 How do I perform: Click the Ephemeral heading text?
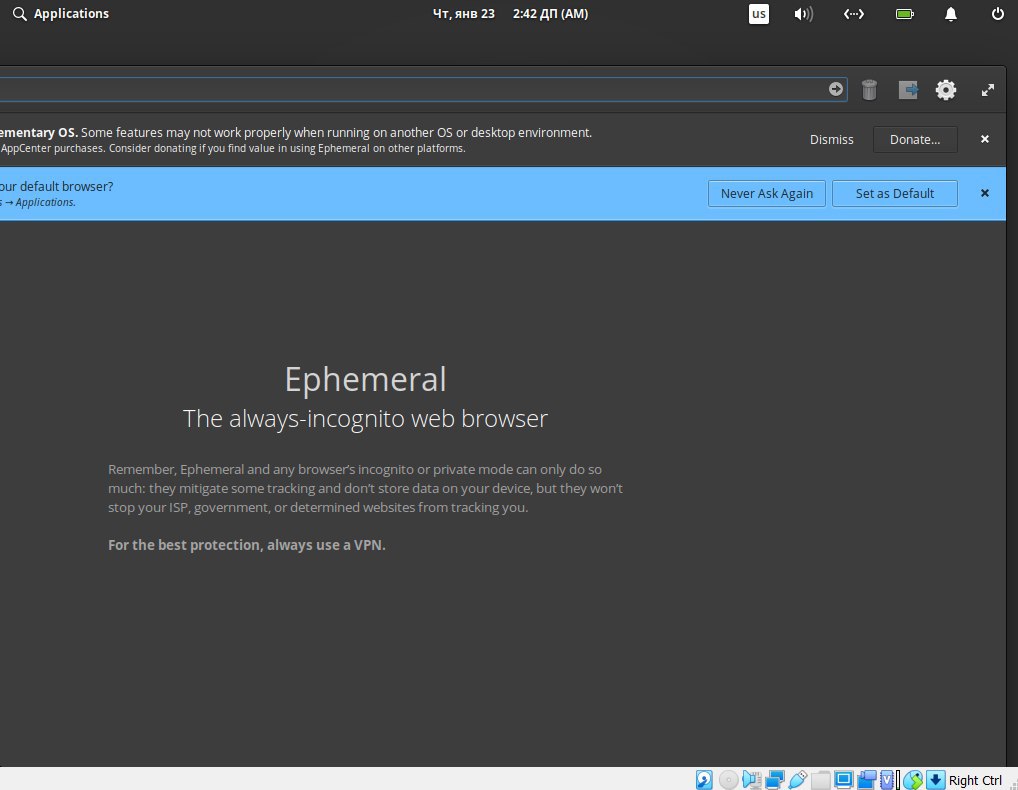[x=366, y=380]
